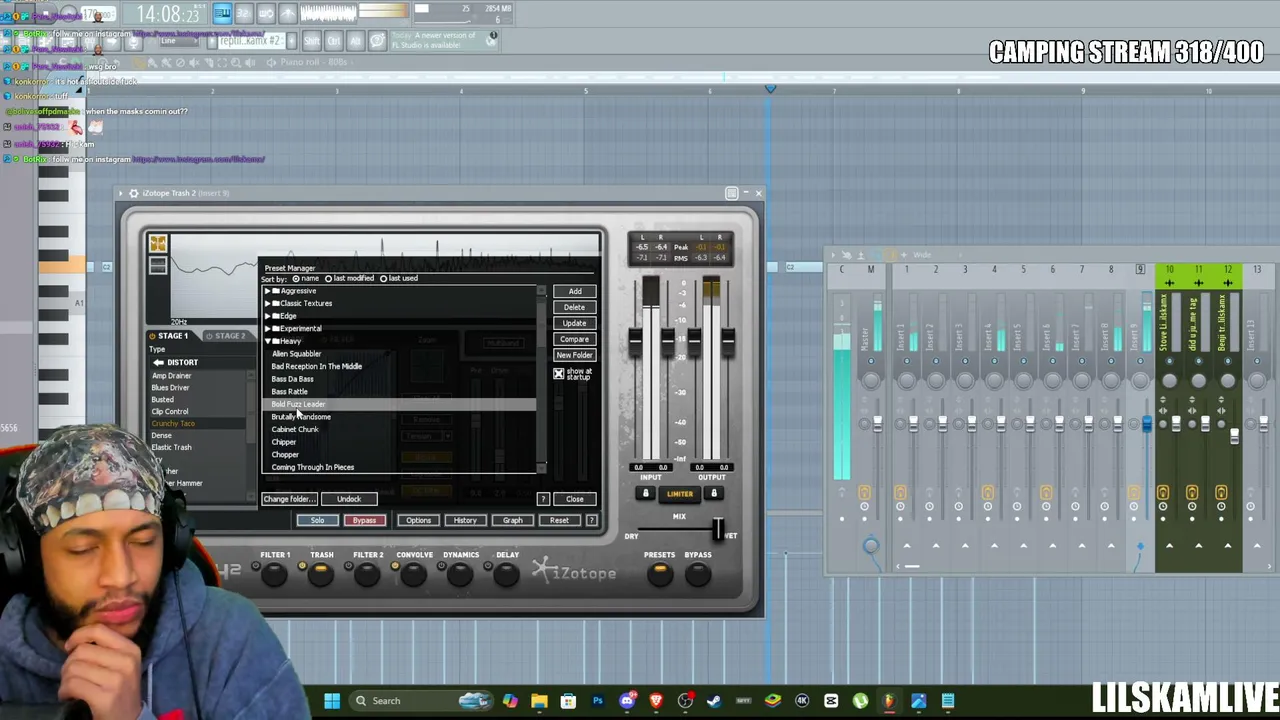Image resolution: width=1280 pixels, height=720 pixels.
Task: Click the Trash 2 input link lock icon
Action: (x=646, y=493)
